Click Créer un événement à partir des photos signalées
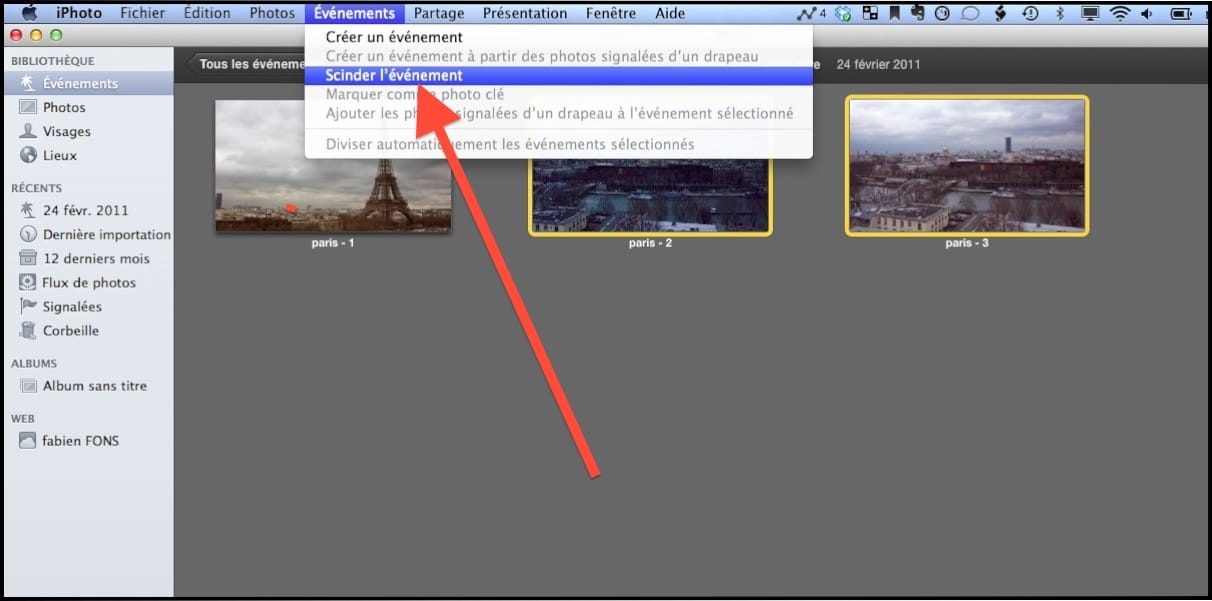 point(559,56)
